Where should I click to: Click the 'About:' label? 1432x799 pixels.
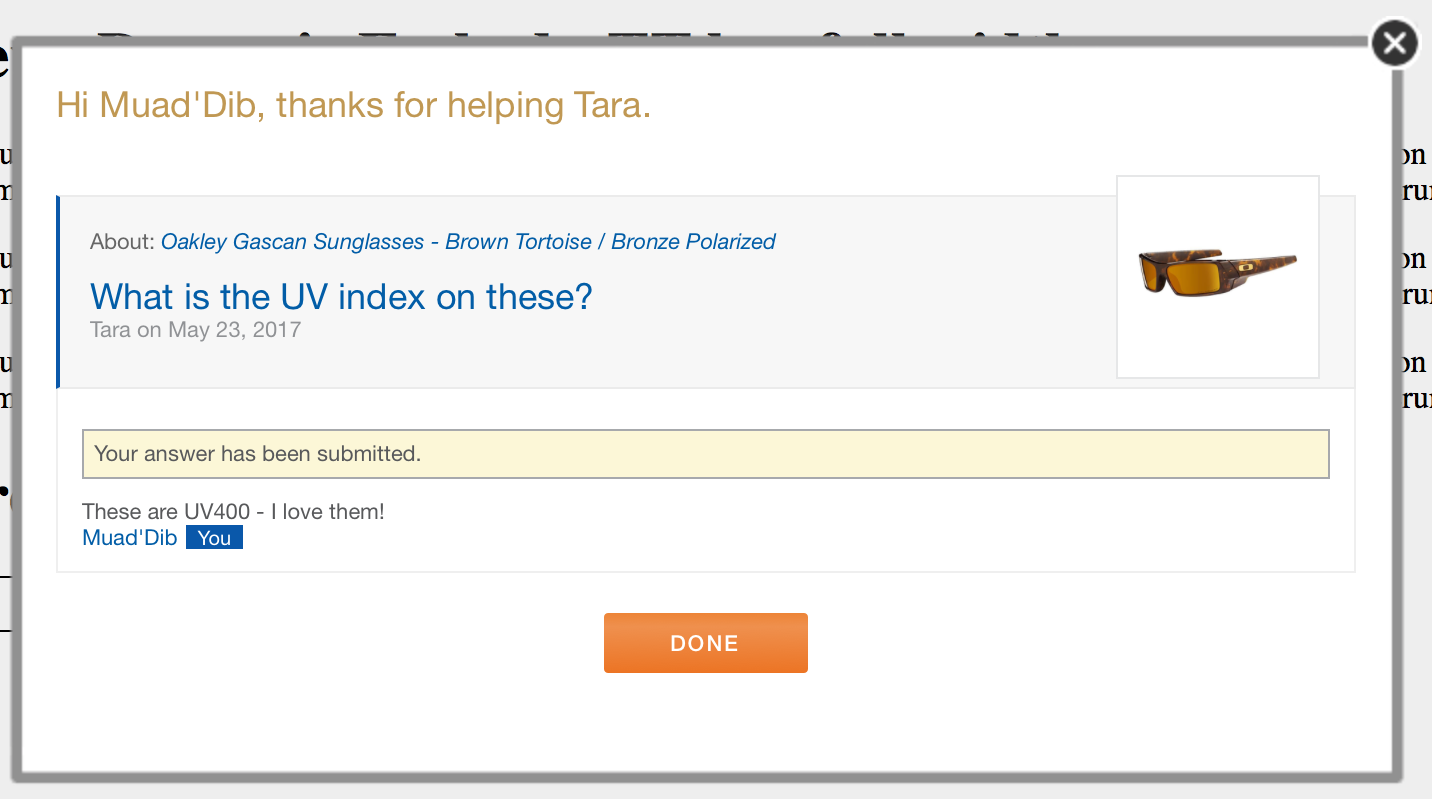122,242
